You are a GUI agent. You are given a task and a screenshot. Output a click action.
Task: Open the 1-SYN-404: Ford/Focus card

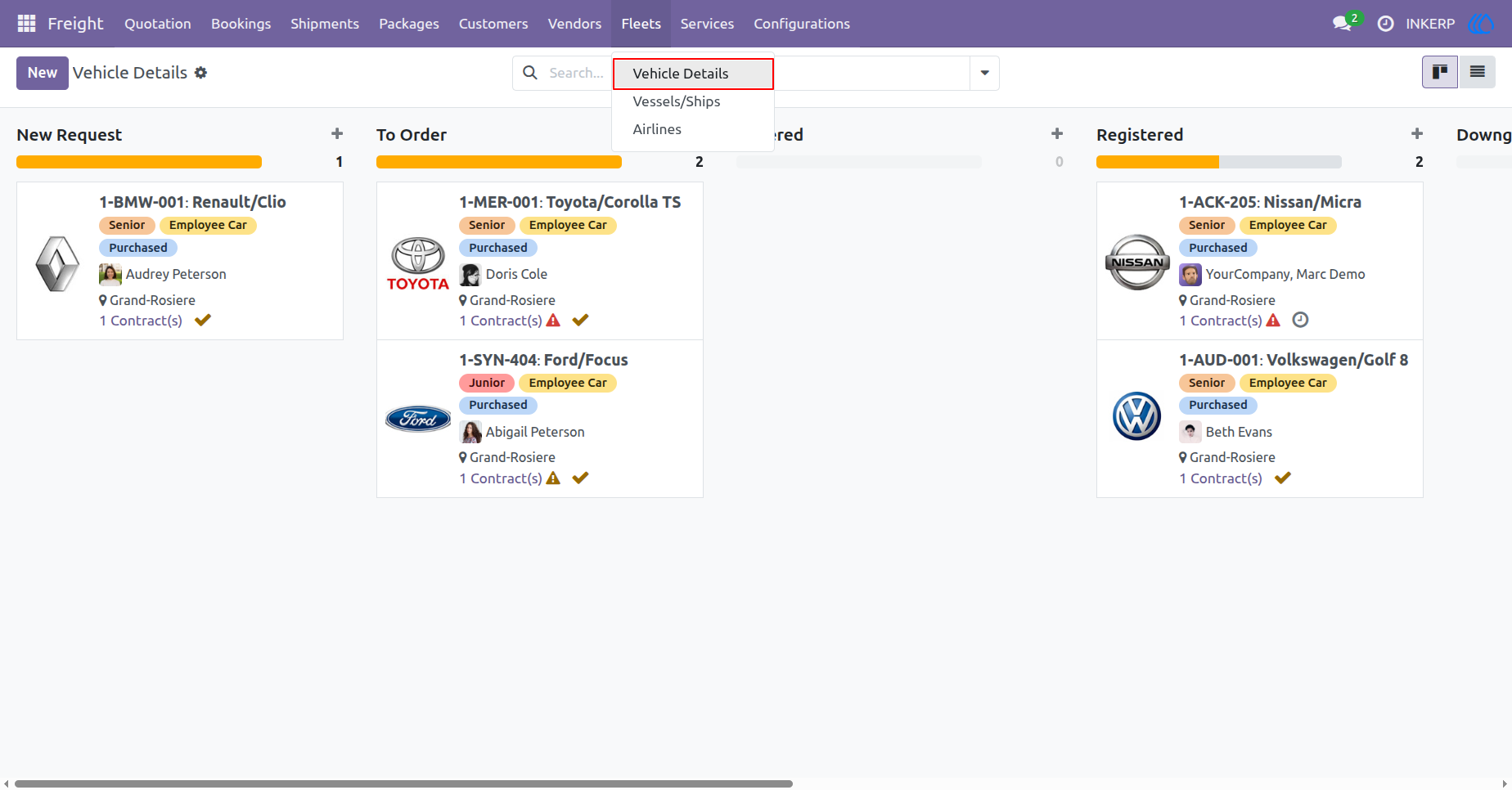click(540, 419)
